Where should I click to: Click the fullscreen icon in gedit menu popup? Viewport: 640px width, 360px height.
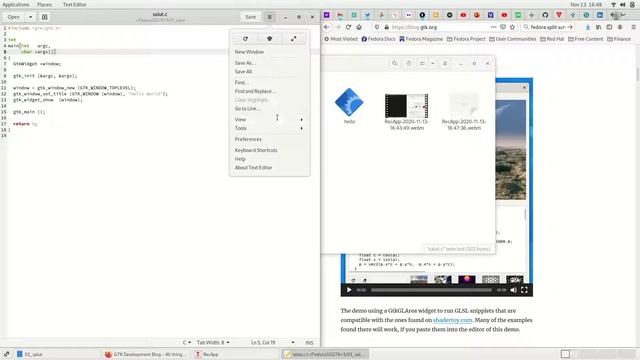[293, 39]
